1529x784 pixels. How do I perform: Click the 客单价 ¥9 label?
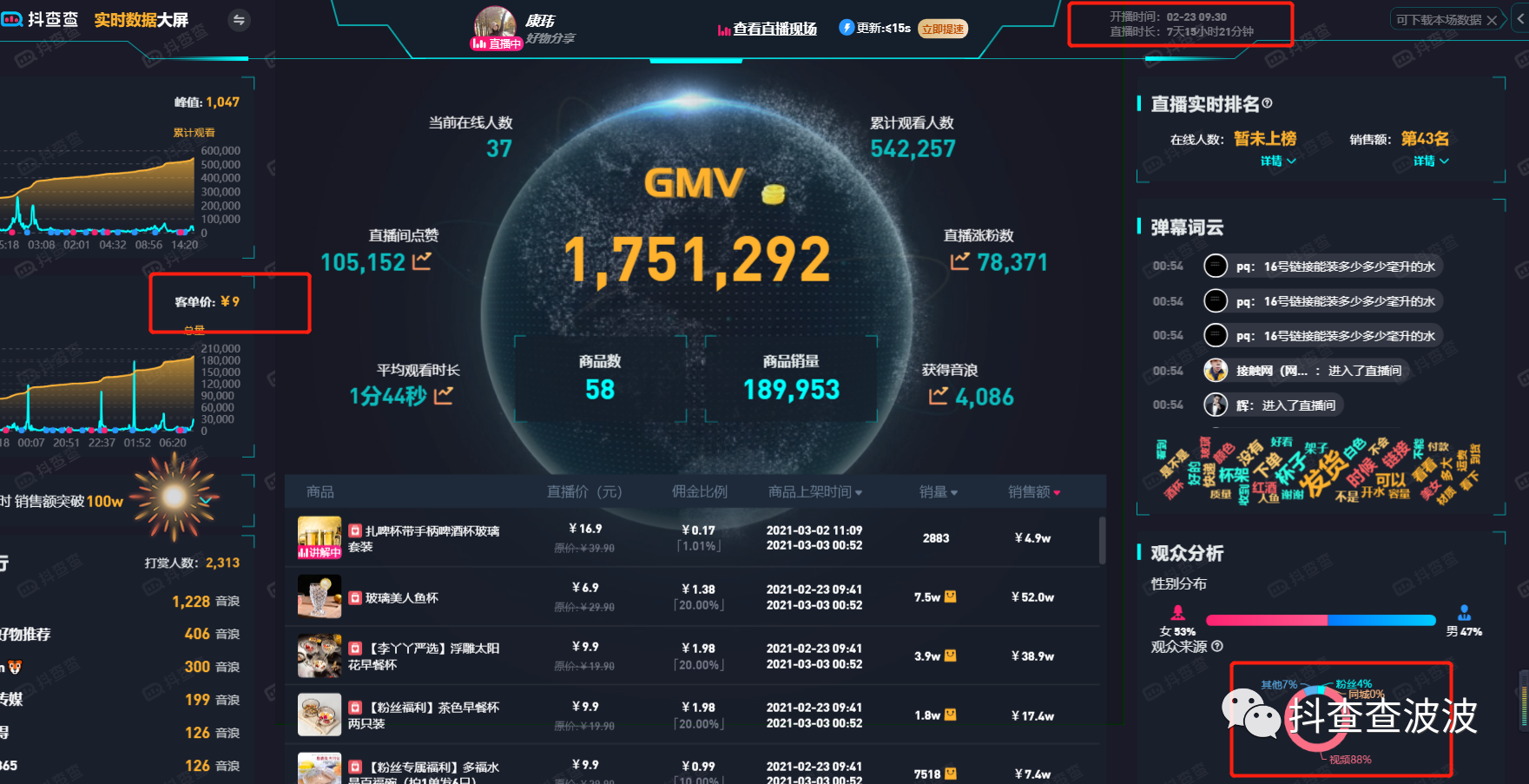pyautogui.click(x=207, y=301)
